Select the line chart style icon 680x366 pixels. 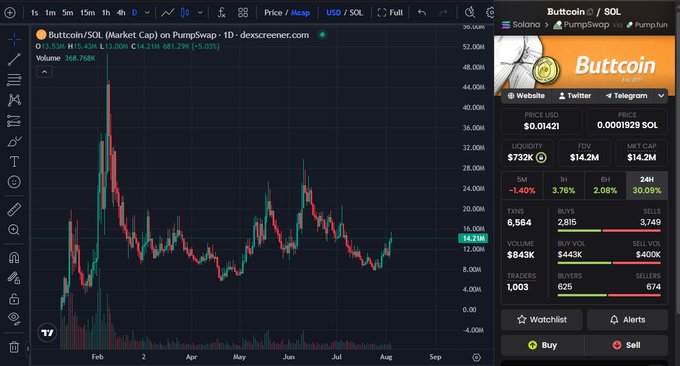[167, 13]
